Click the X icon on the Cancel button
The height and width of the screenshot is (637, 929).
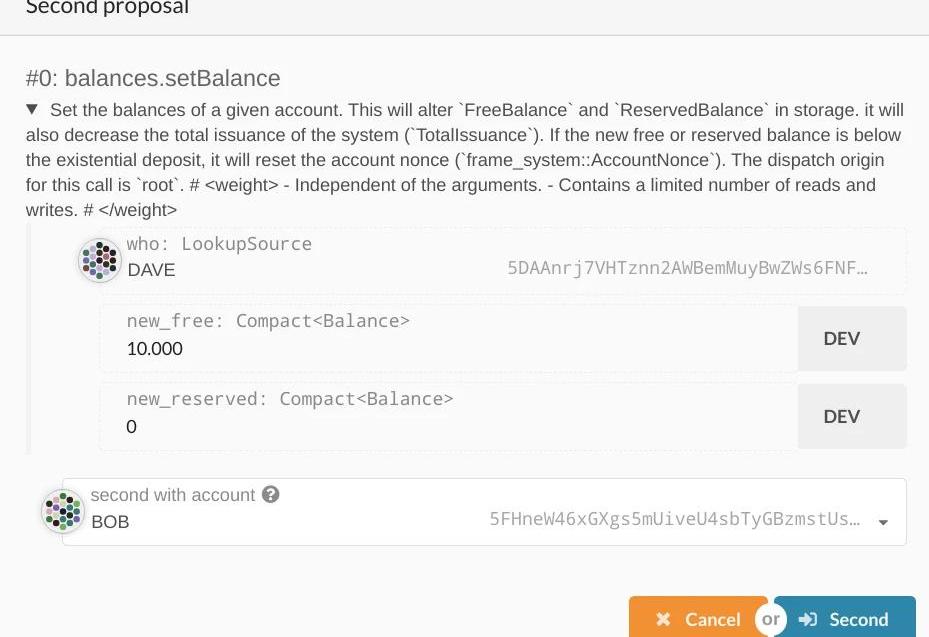(x=663, y=620)
